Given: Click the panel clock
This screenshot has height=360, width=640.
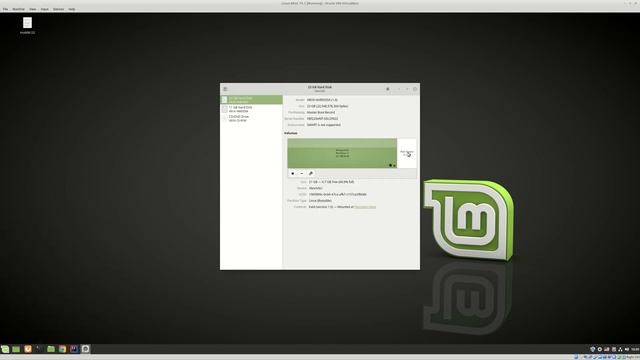Looking at the screenshot, I should click(x=635, y=349).
